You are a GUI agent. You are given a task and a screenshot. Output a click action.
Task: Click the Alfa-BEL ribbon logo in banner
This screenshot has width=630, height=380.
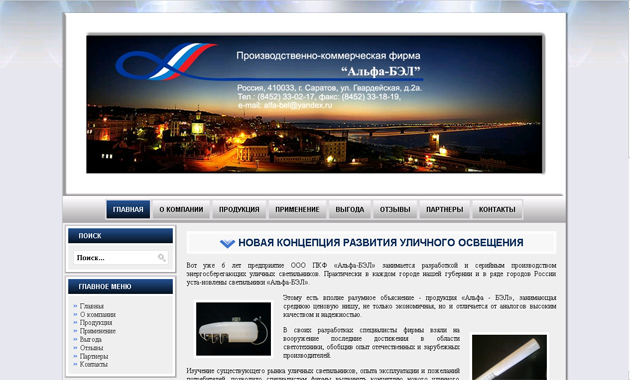[x=166, y=61]
